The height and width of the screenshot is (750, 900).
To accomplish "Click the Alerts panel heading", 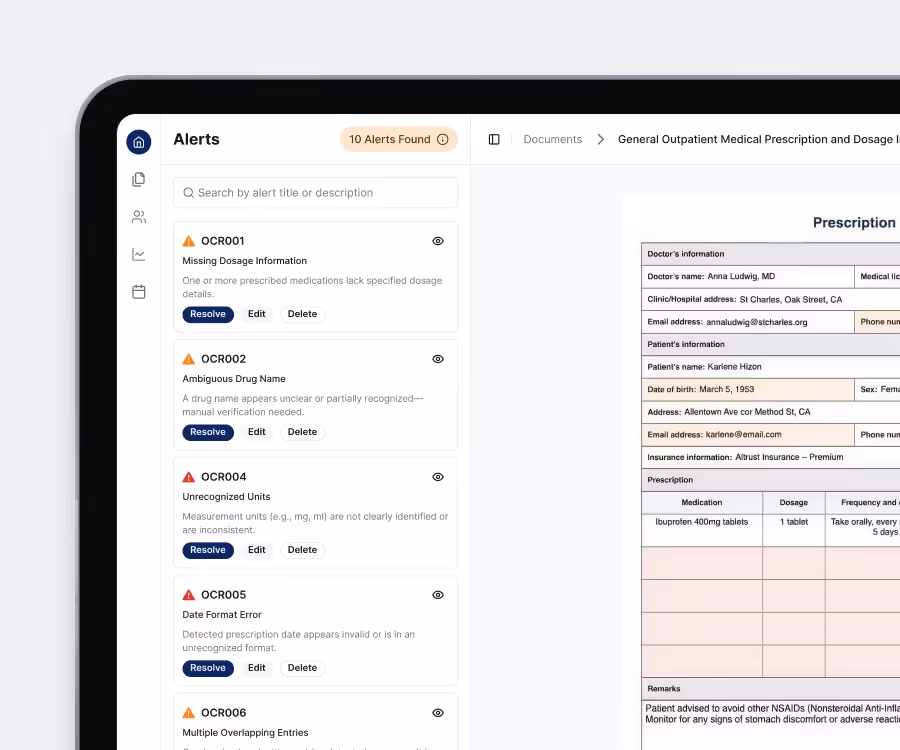I will [x=196, y=139].
